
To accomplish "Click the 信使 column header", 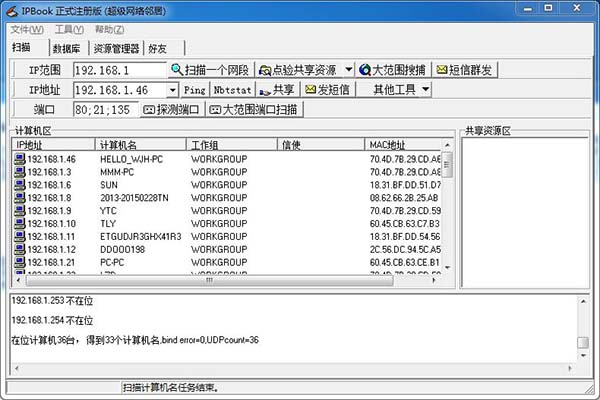I will coord(321,145).
